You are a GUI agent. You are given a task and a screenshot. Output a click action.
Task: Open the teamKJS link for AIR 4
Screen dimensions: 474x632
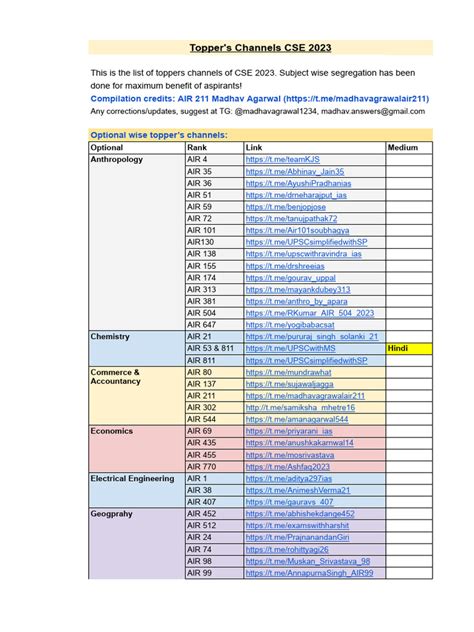[x=283, y=160]
